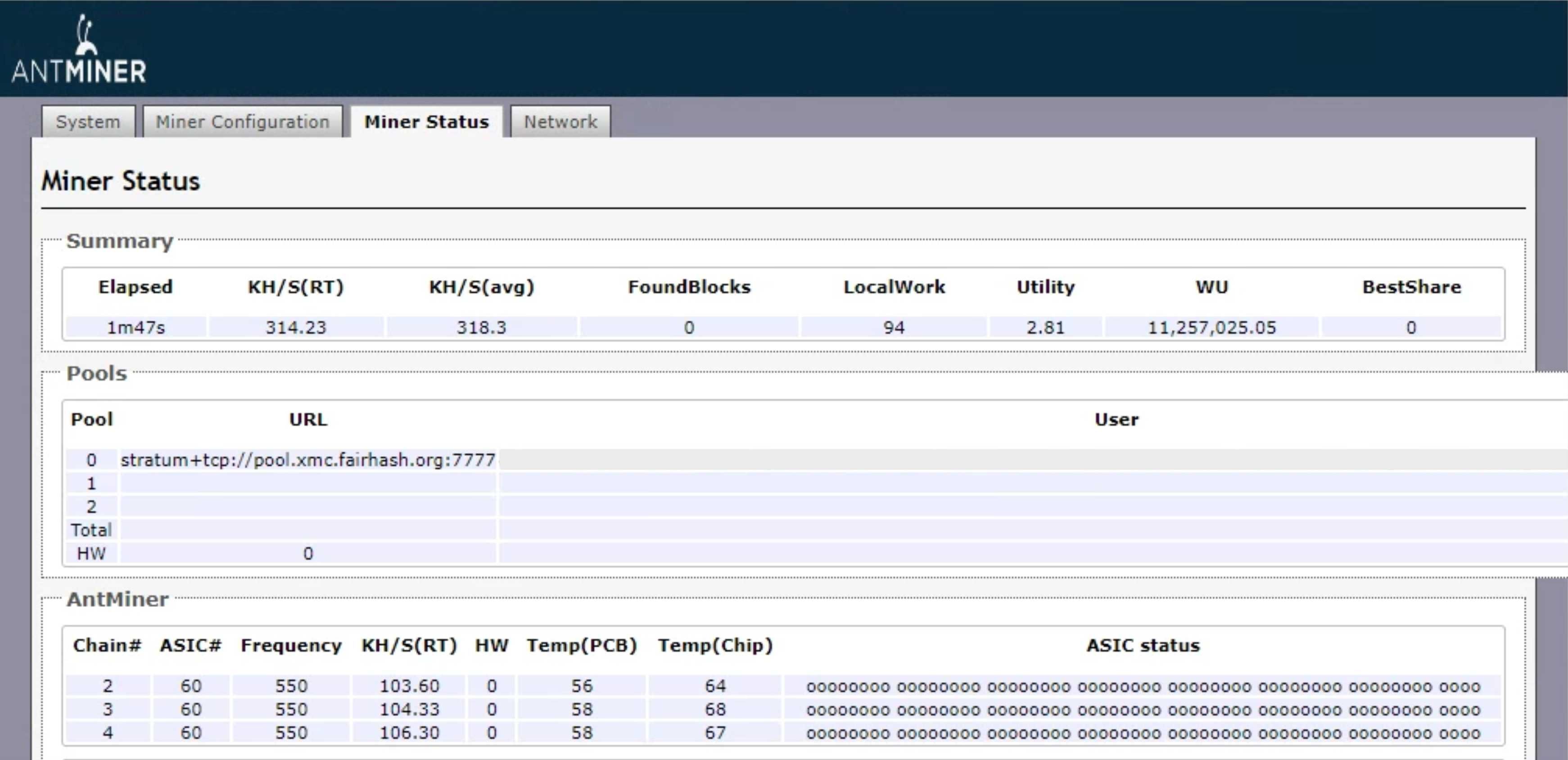Click the elapsed value 1m47s
1568x760 pixels.
coord(136,328)
